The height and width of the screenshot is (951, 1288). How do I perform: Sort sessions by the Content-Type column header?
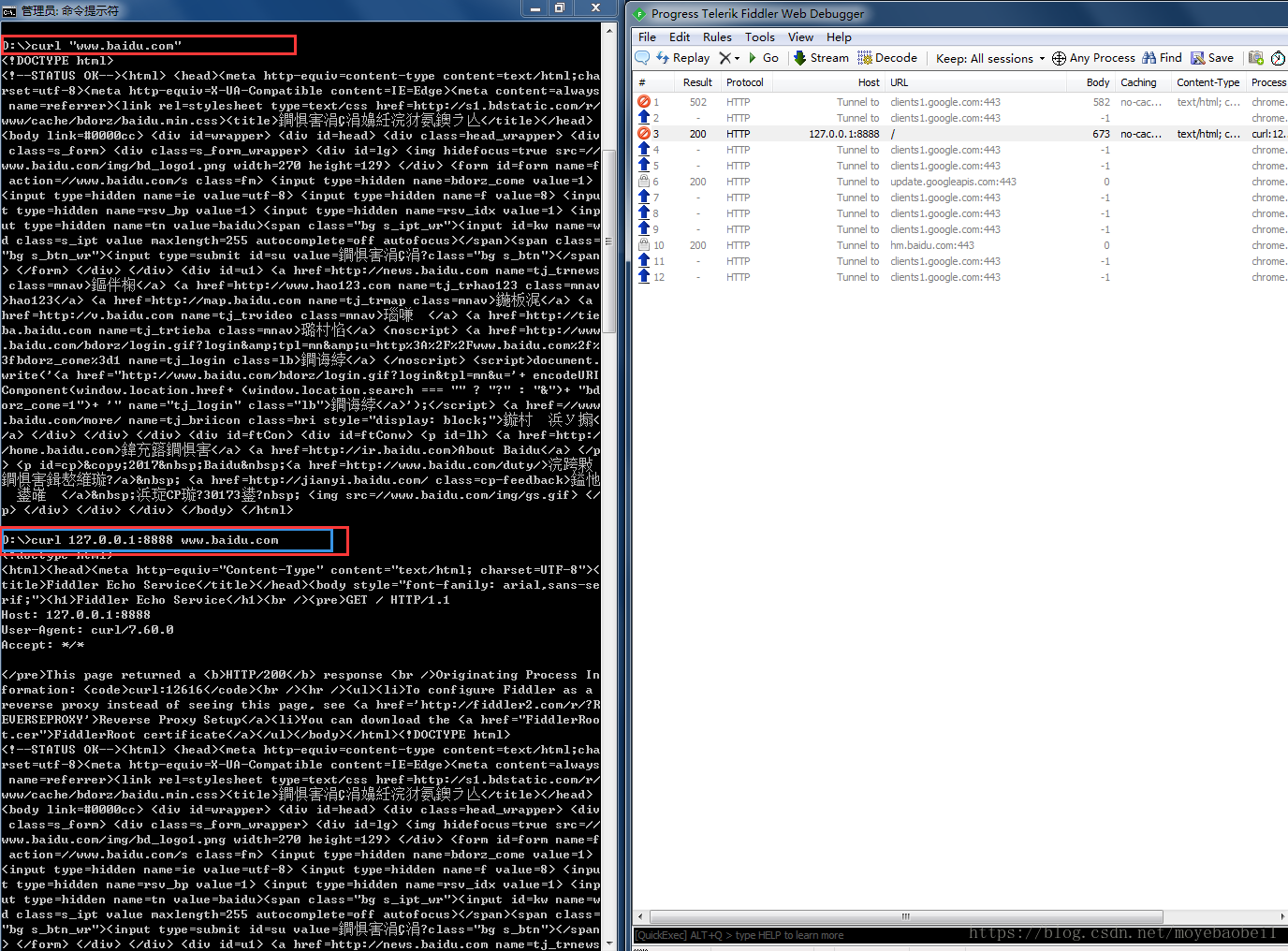click(1208, 82)
